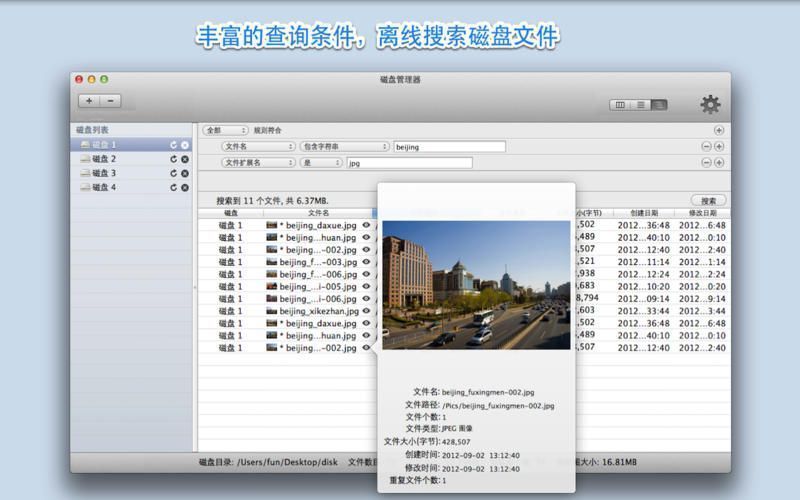
Task: Click the plus button to add a disk
Action: [89, 101]
